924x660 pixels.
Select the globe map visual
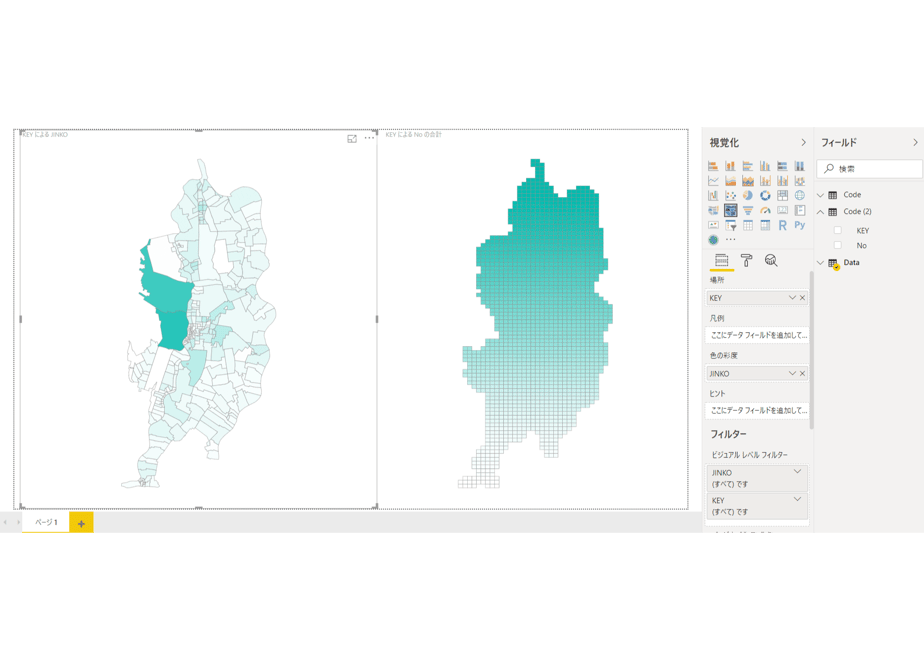point(800,195)
